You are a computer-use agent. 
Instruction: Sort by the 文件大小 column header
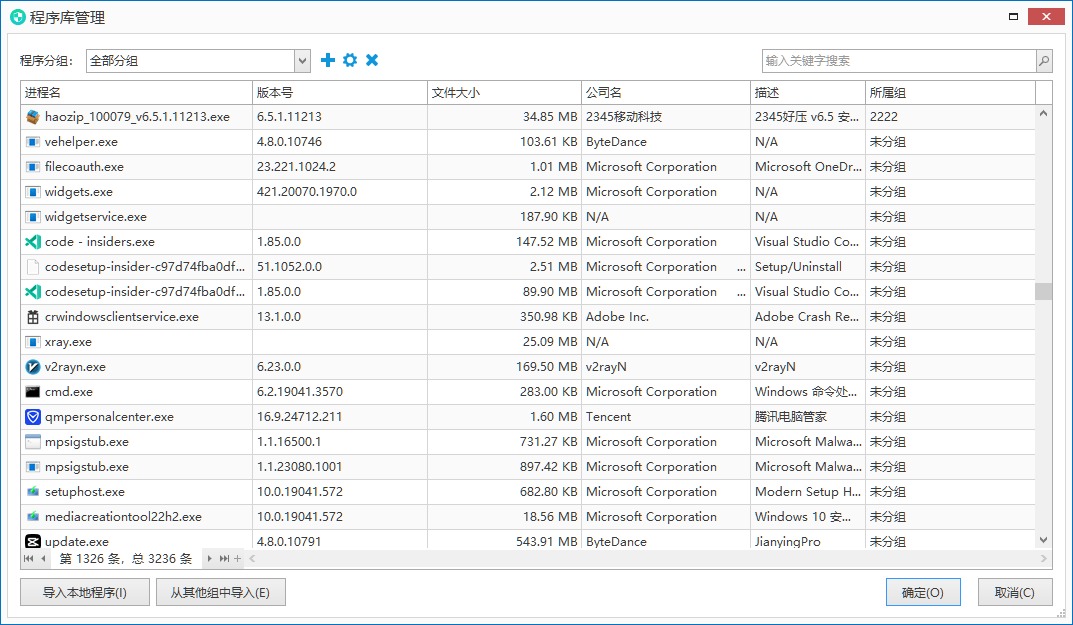504,92
